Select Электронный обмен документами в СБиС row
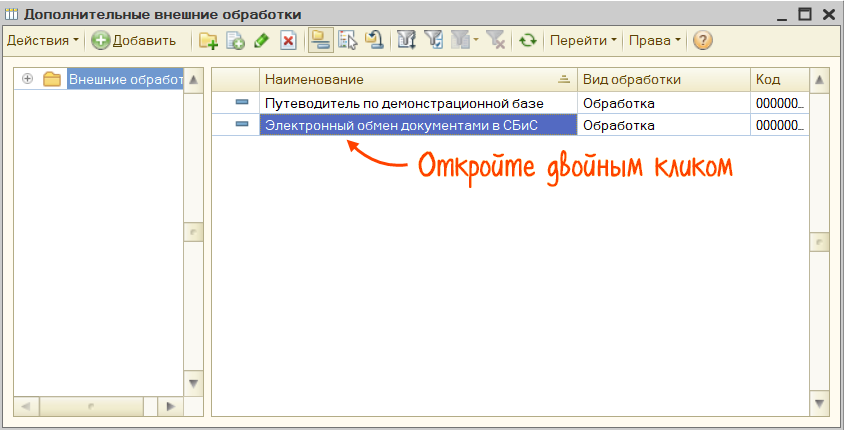 (x=416, y=125)
